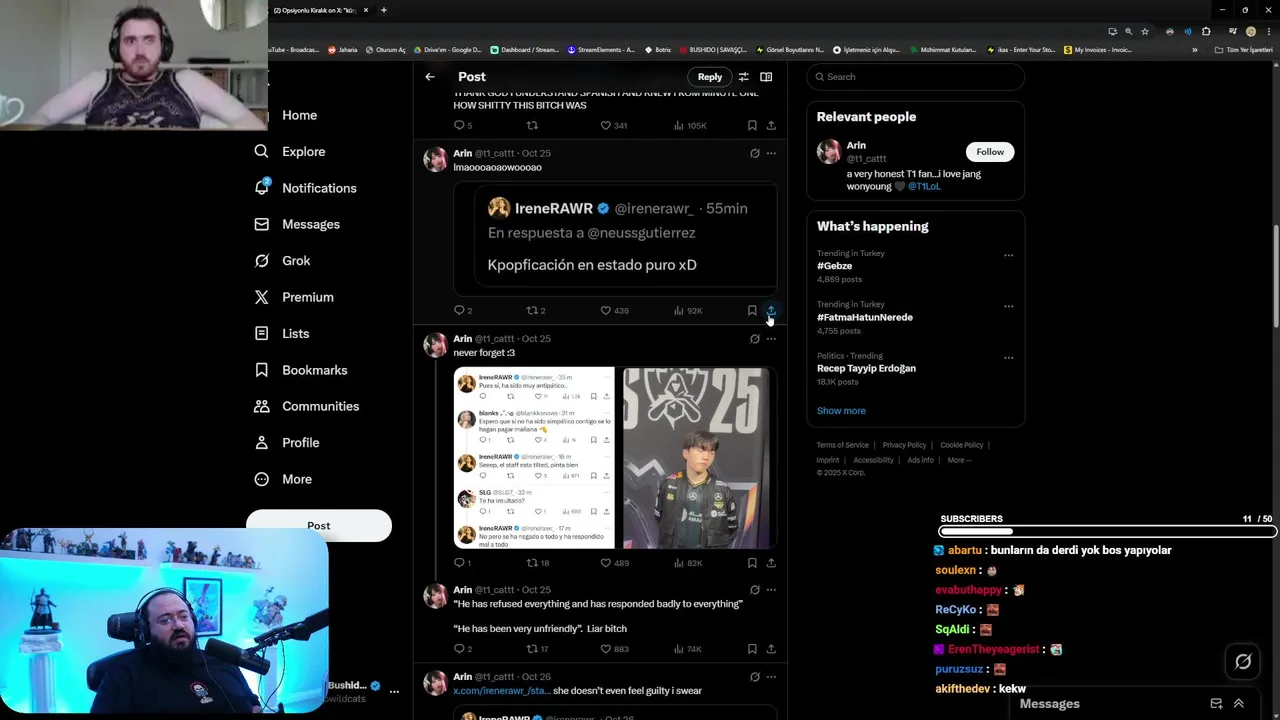This screenshot has width=1280, height=720.
Task: Bookmark the never forget tweet
Action: pos(752,563)
